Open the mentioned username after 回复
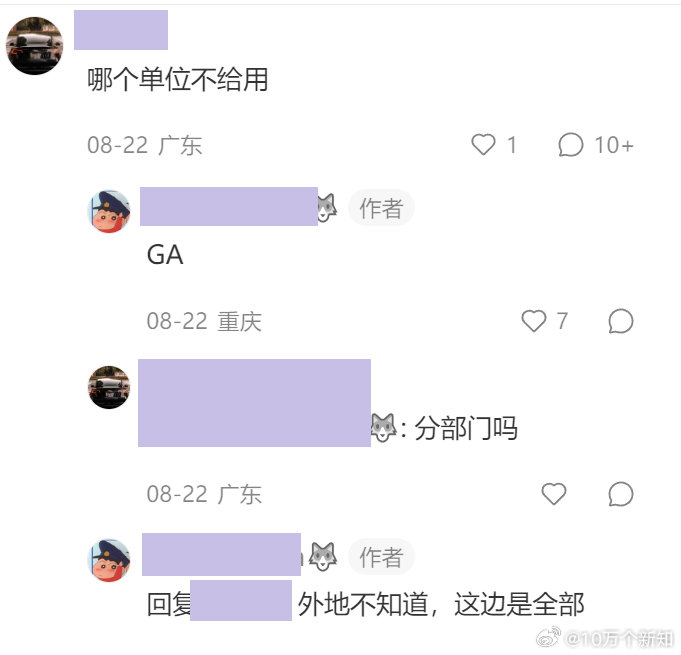Viewport: 681px width, 655px height. coord(241,600)
